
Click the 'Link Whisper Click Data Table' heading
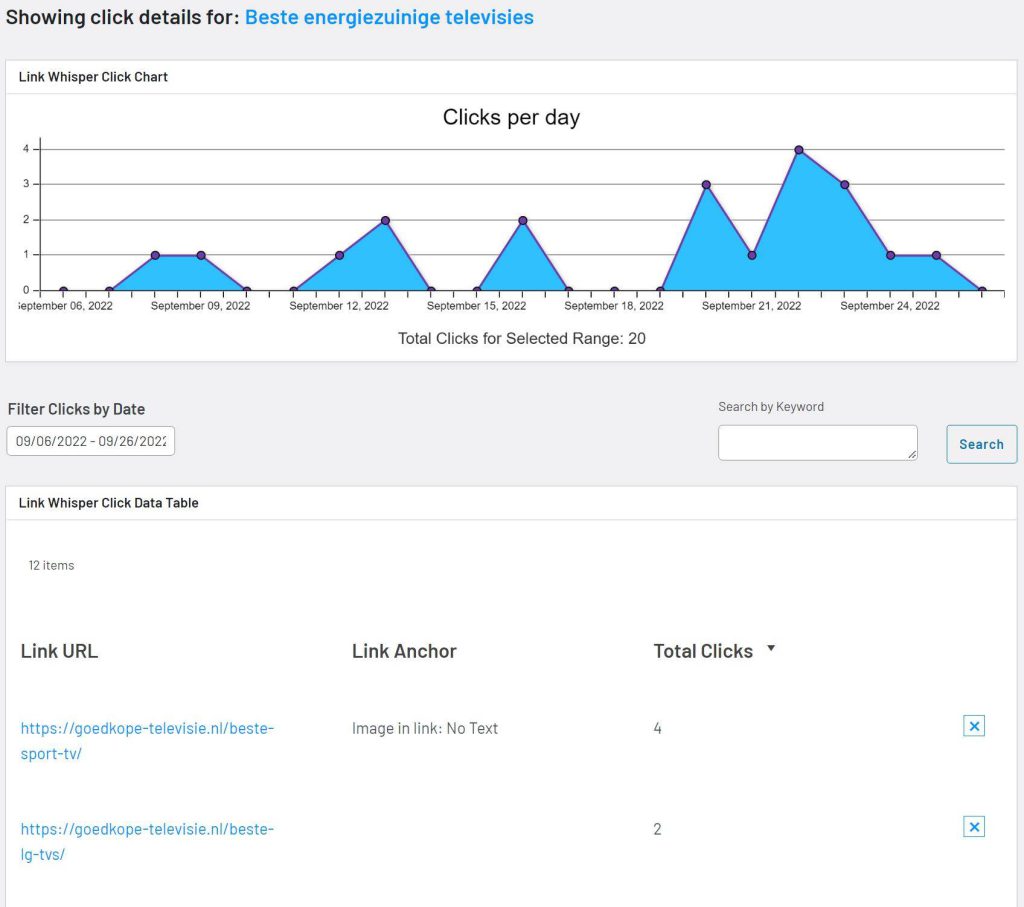pyautogui.click(x=108, y=503)
